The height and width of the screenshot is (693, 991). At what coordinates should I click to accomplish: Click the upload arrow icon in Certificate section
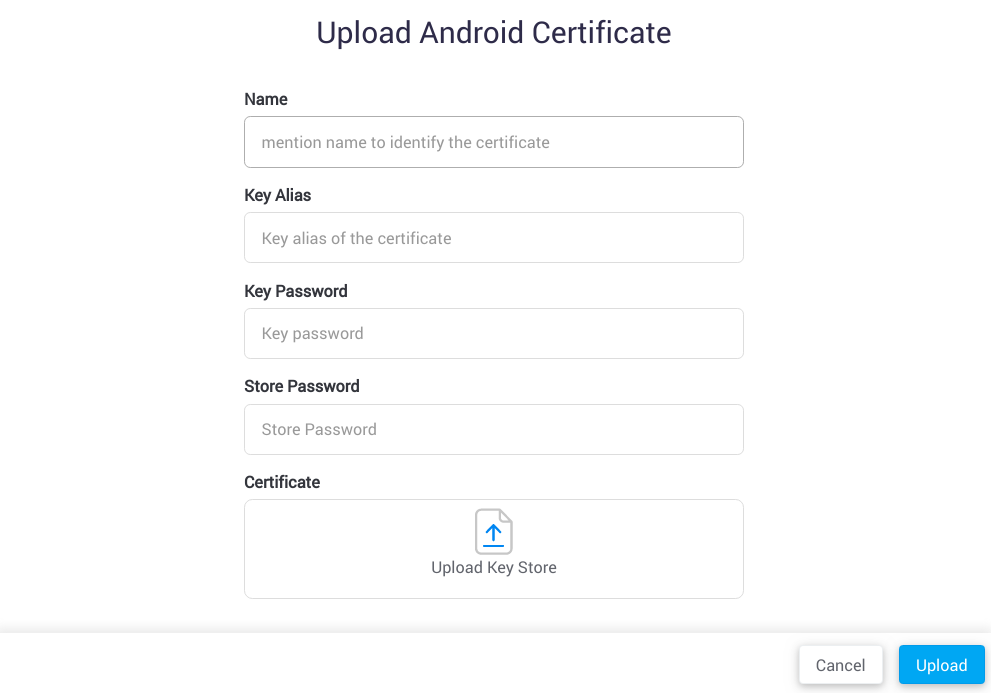pyautogui.click(x=493, y=531)
